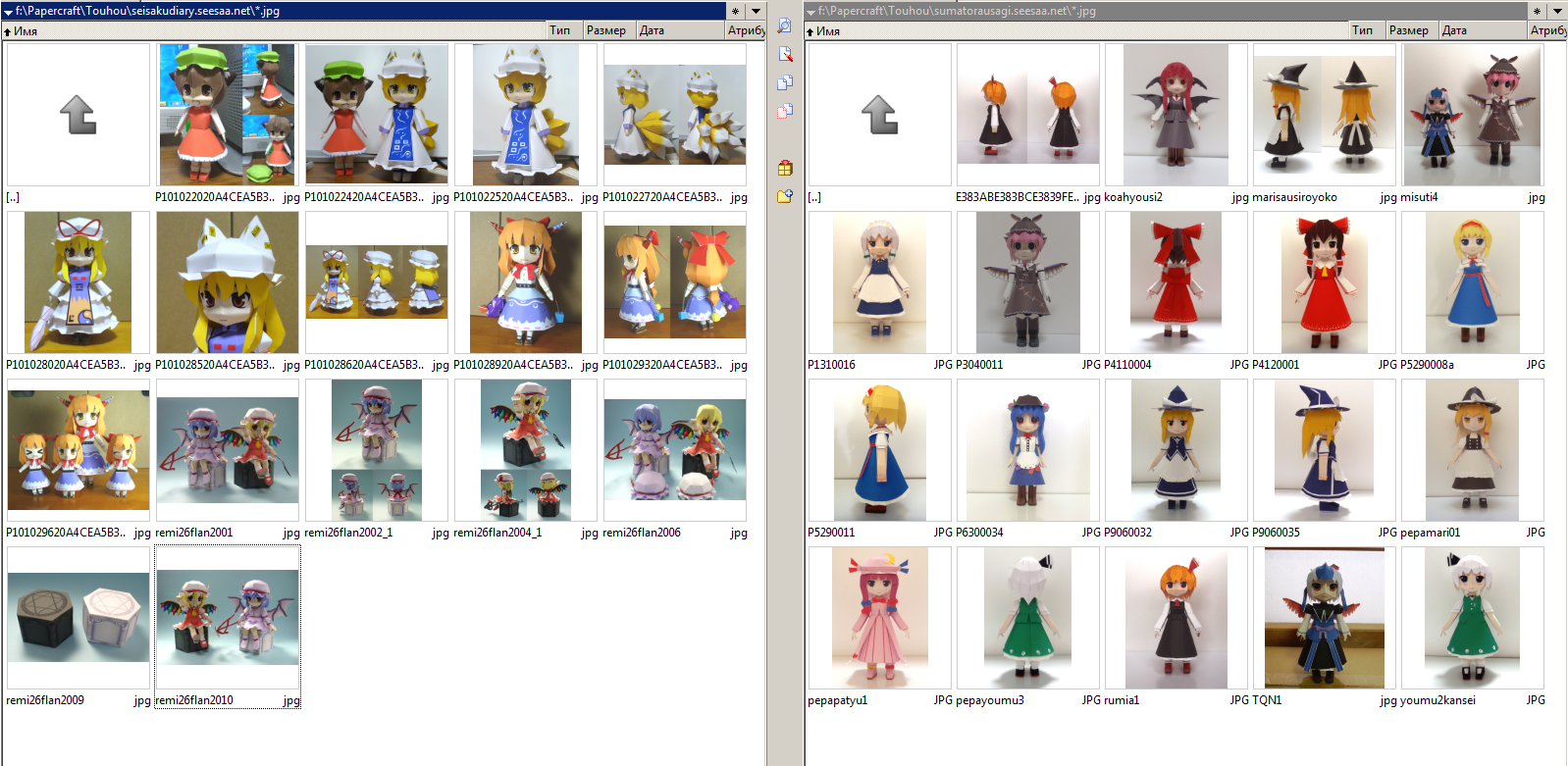Sort left panel by Тип column
The width and height of the screenshot is (1568, 766).
(x=564, y=30)
